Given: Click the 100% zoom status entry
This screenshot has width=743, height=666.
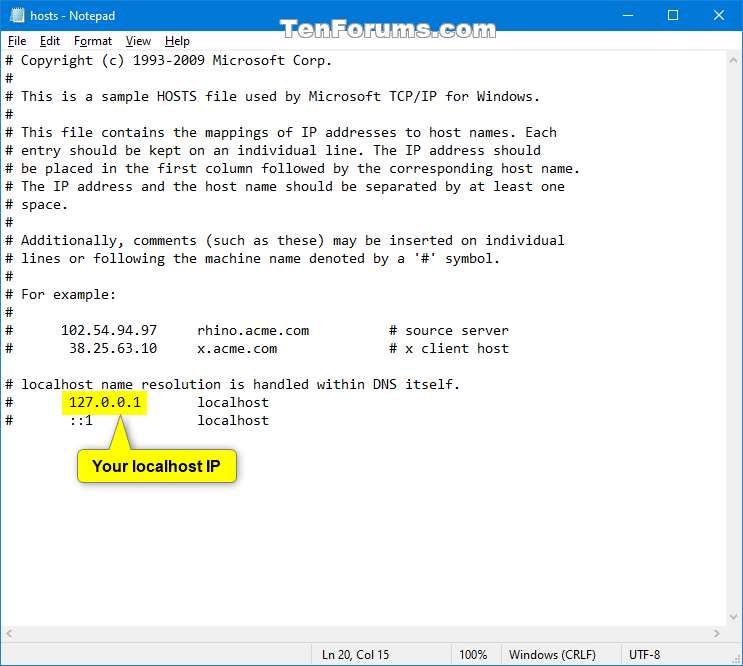Looking at the screenshot, I should click(473, 655).
